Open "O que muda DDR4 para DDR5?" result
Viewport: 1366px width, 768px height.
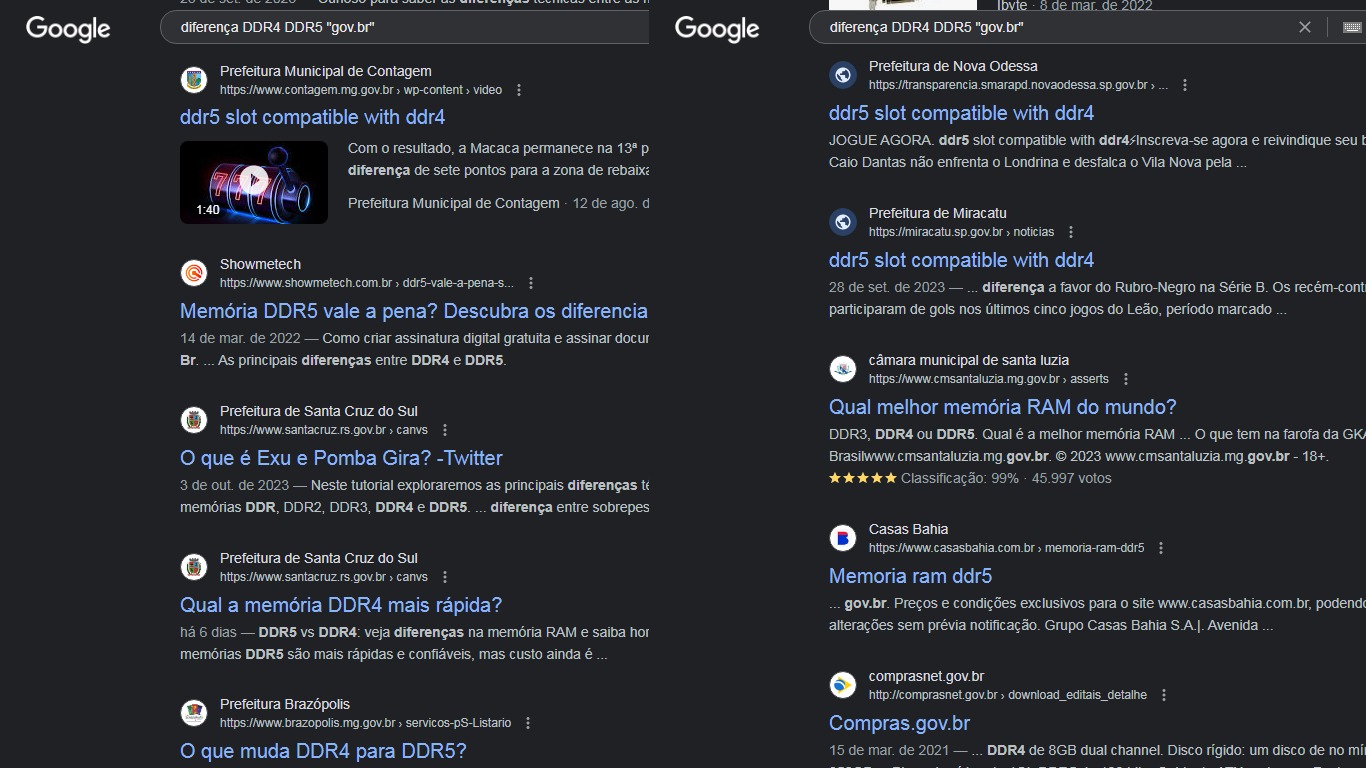[x=323, y=751]
